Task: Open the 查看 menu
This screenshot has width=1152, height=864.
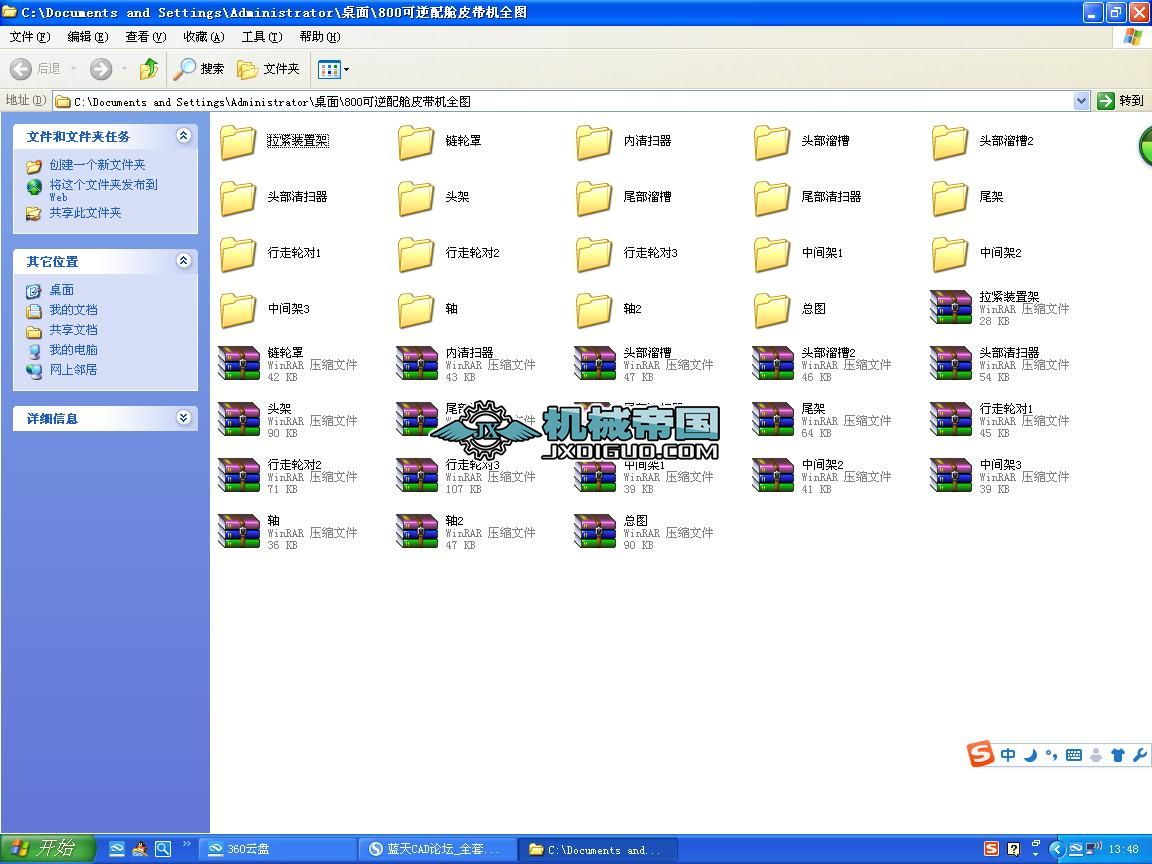Action: pyautogui.click(x=145, y=37)
